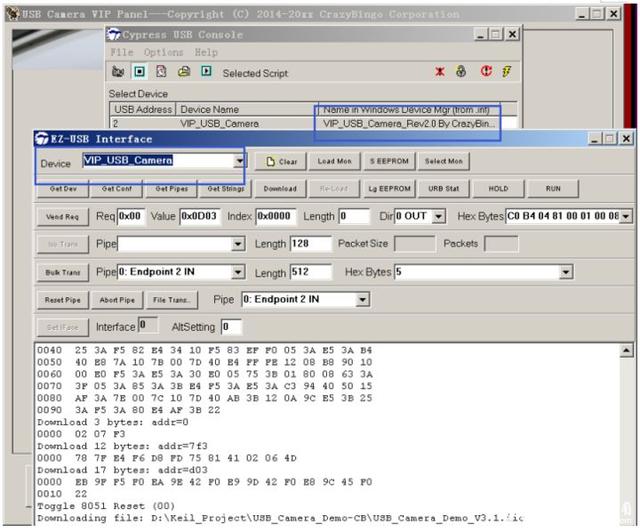Viewport: 640px width, 532px height.
Task: Click the Reset Pipe button
Action: [62, 300]
